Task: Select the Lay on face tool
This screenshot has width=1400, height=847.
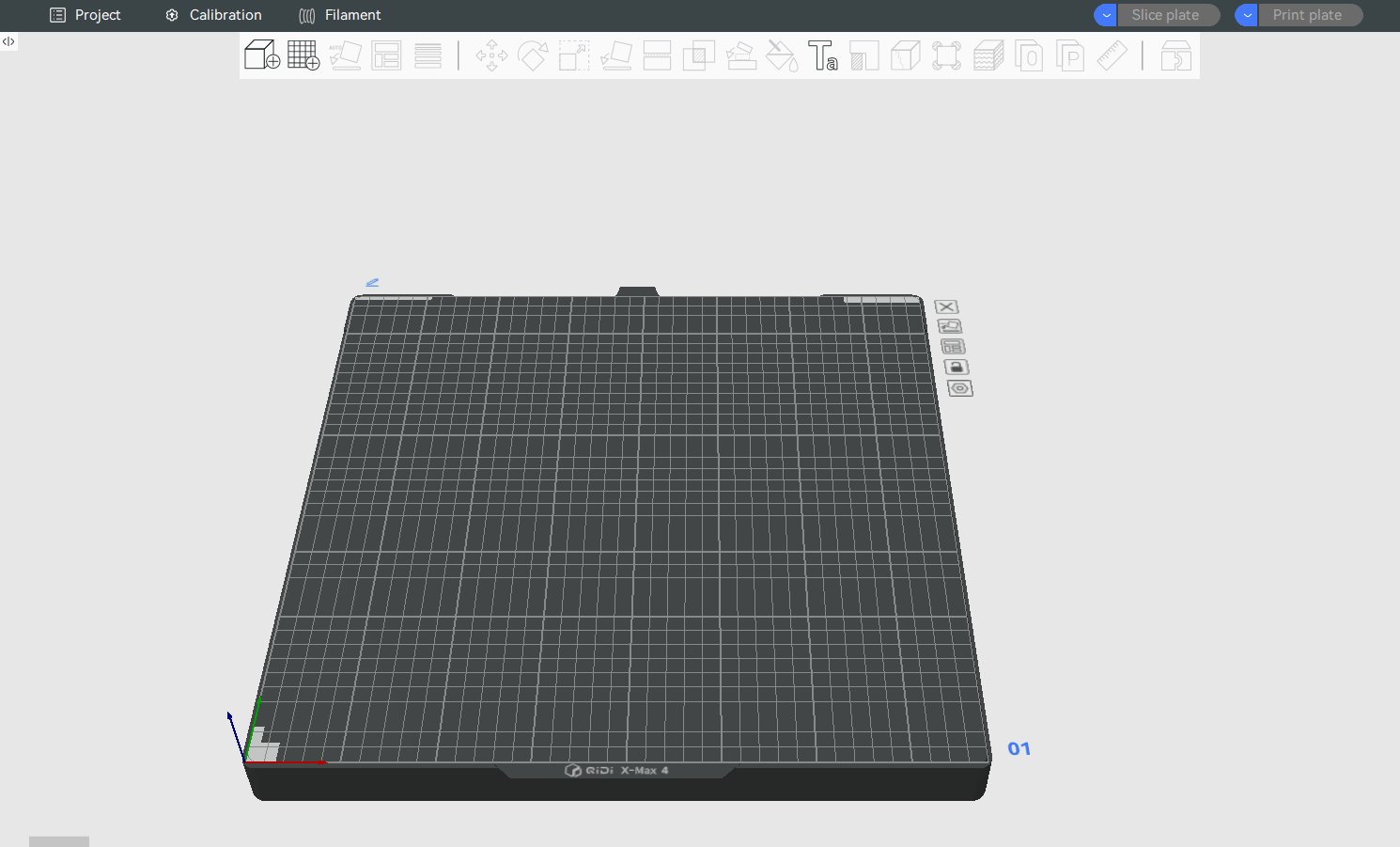Action: (615, 55)
